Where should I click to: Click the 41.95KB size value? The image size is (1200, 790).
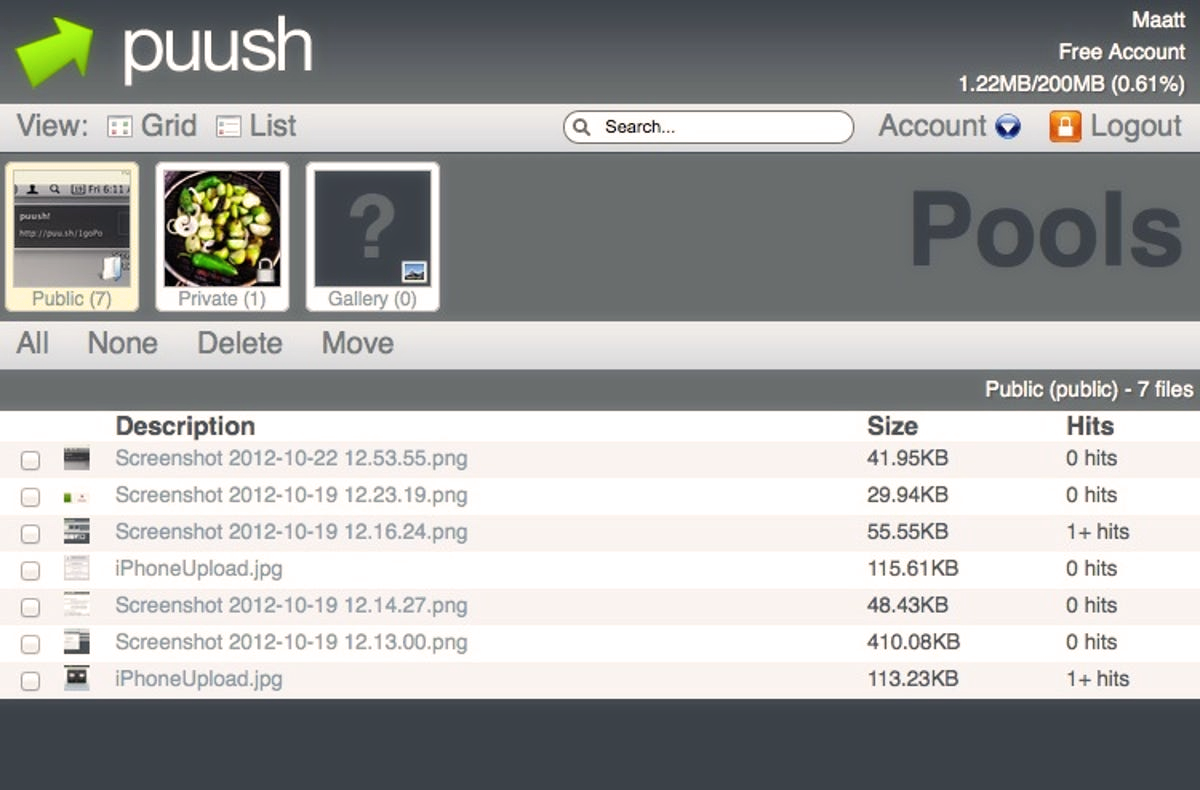click(907, 459)
